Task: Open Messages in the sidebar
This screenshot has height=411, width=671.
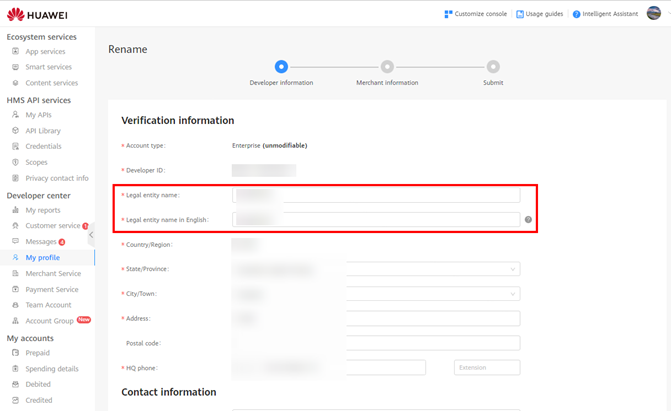Action: [41, 241]
